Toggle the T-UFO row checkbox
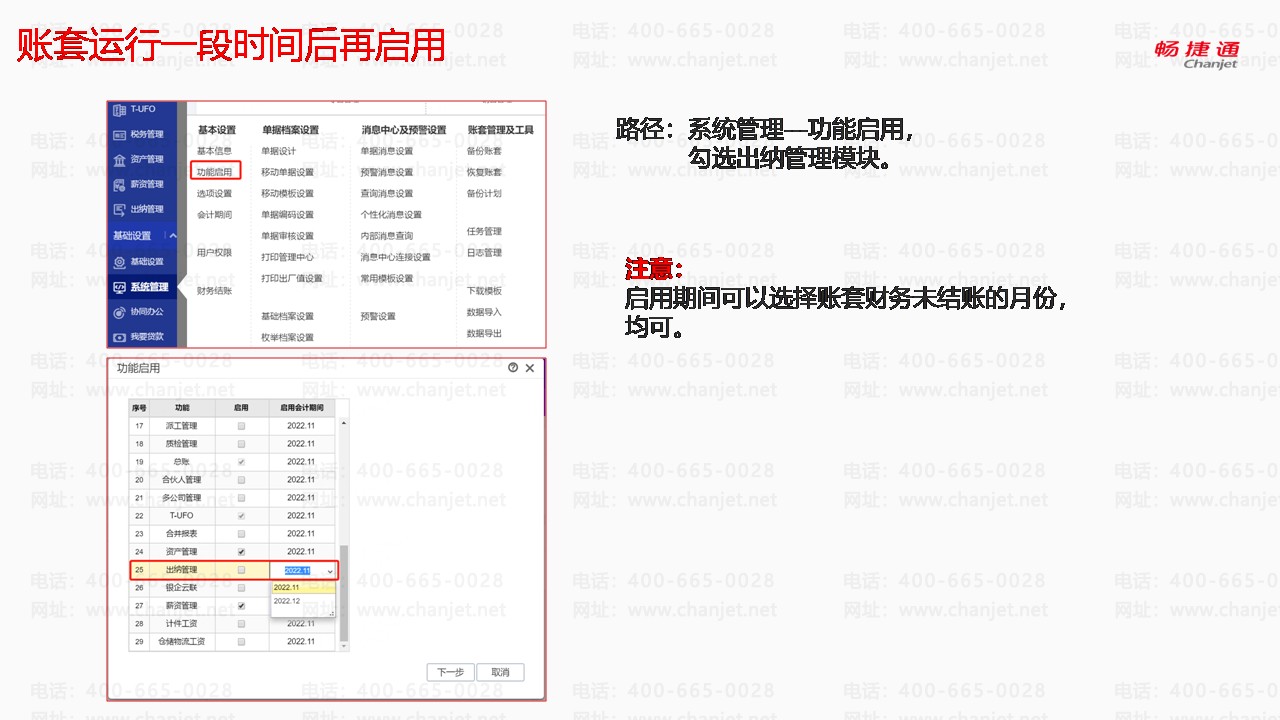Viewport: 1280px width, 720px height. [x=241, y=516]
